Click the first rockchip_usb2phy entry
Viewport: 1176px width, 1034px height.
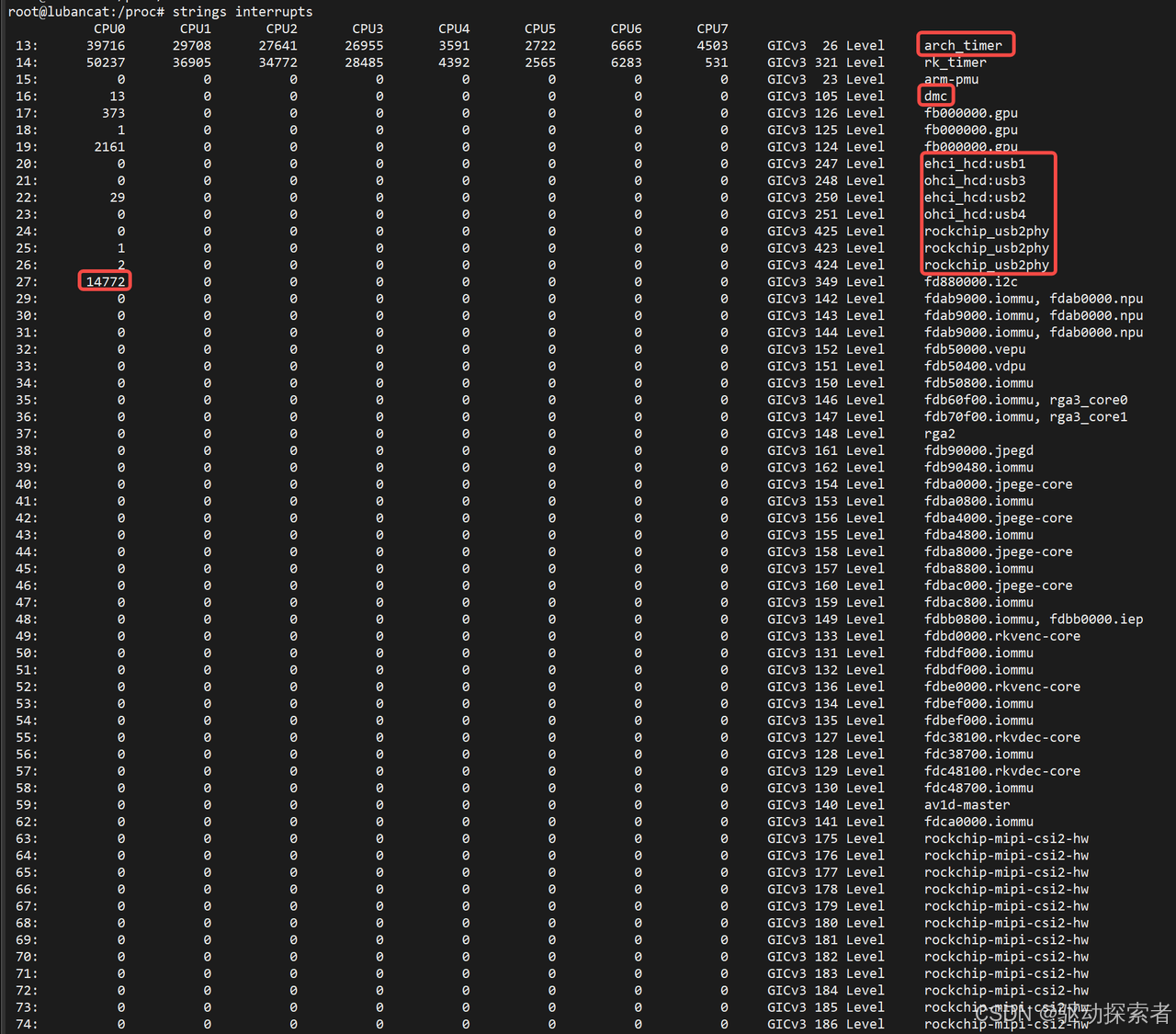(x=987, y=231)
